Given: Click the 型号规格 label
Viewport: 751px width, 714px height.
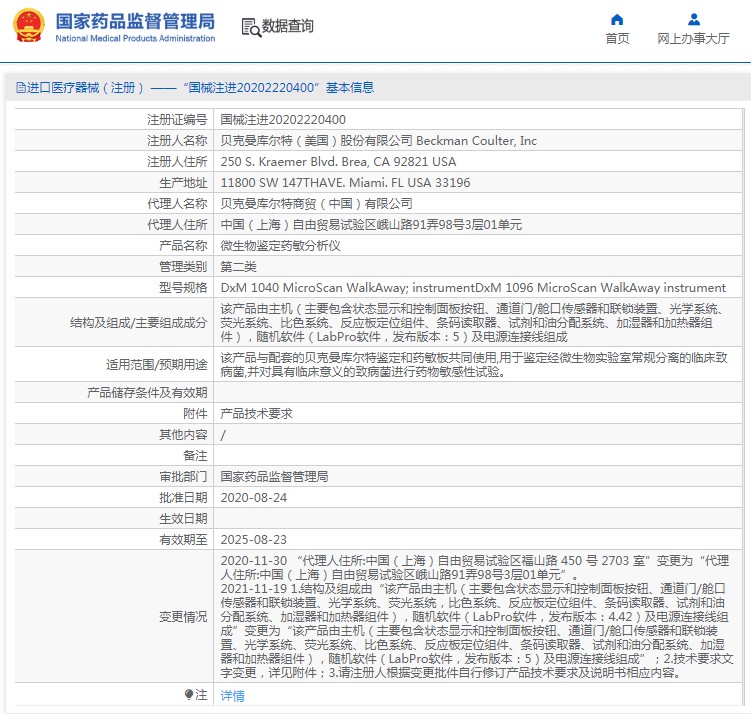Looking at the screenshot, I should point(183,288).
